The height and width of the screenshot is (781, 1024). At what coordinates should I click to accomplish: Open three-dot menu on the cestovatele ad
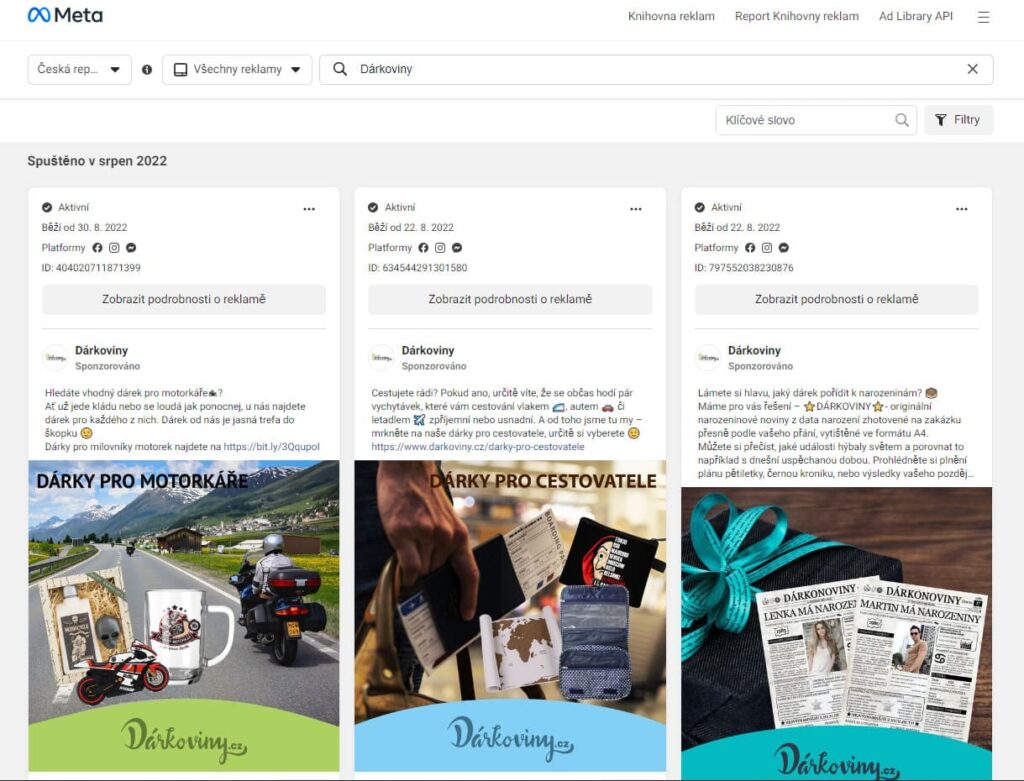click(x=636, y=209)
